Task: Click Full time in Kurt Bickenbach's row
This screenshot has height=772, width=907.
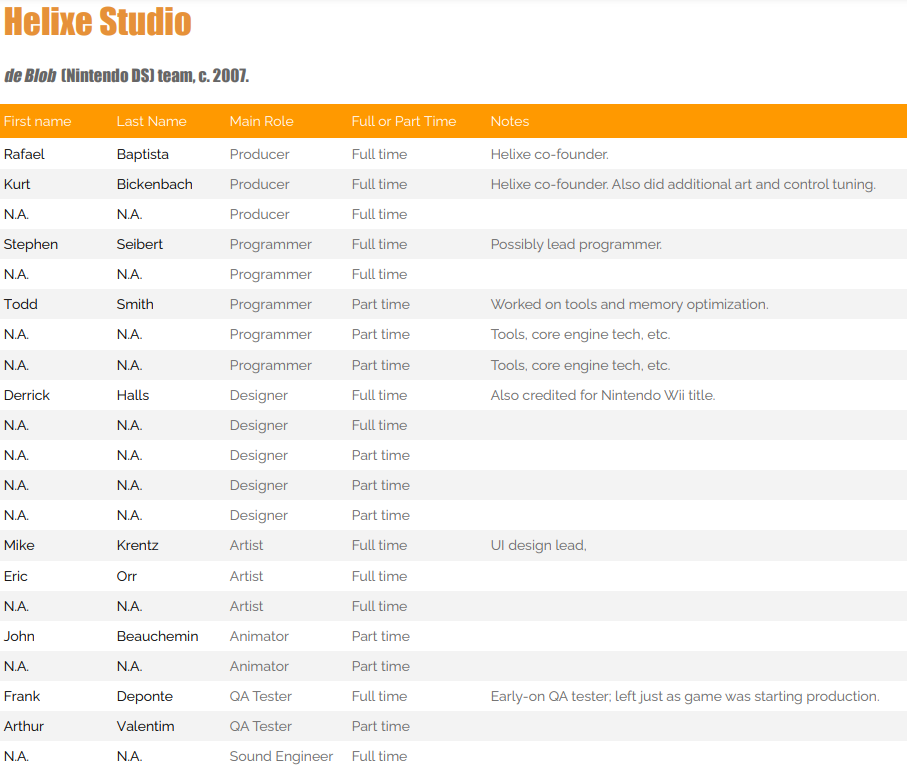Action: [x=379, y=184]
